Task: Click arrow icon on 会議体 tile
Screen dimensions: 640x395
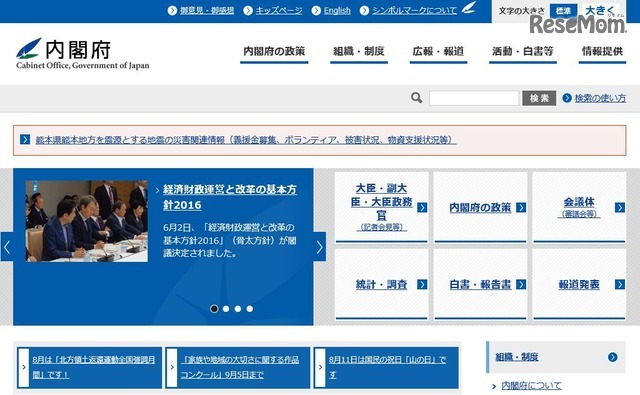Action: tap(620, 208)
